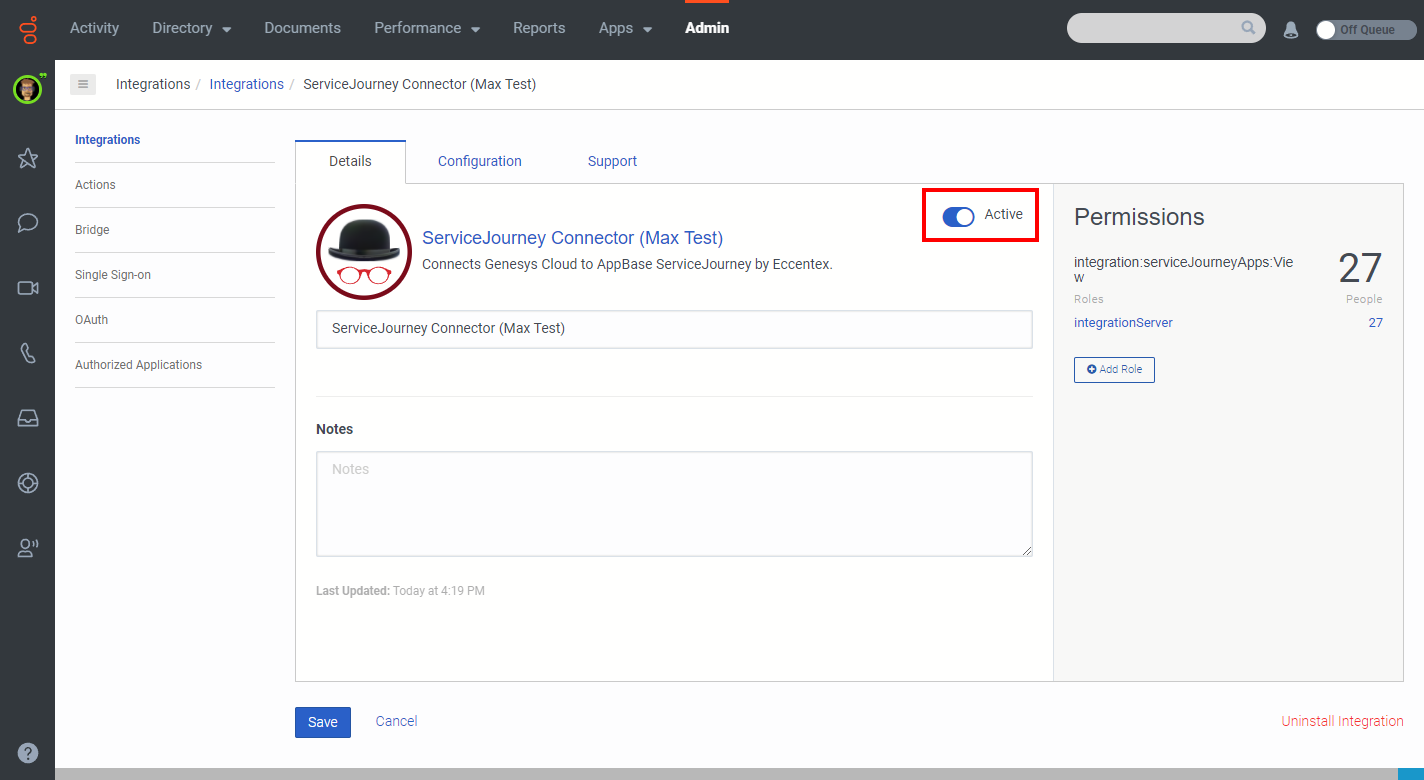Open the Inbox tray icon in sidebar

[x=28, y=419]
